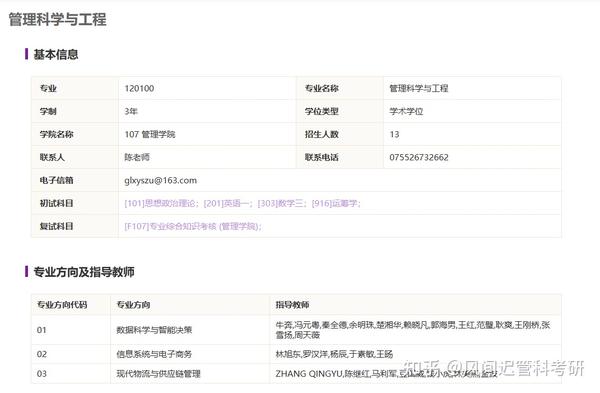
Task: Click the advisor list starting with ZHANG QINGYU
Action: tap(386, 373)
